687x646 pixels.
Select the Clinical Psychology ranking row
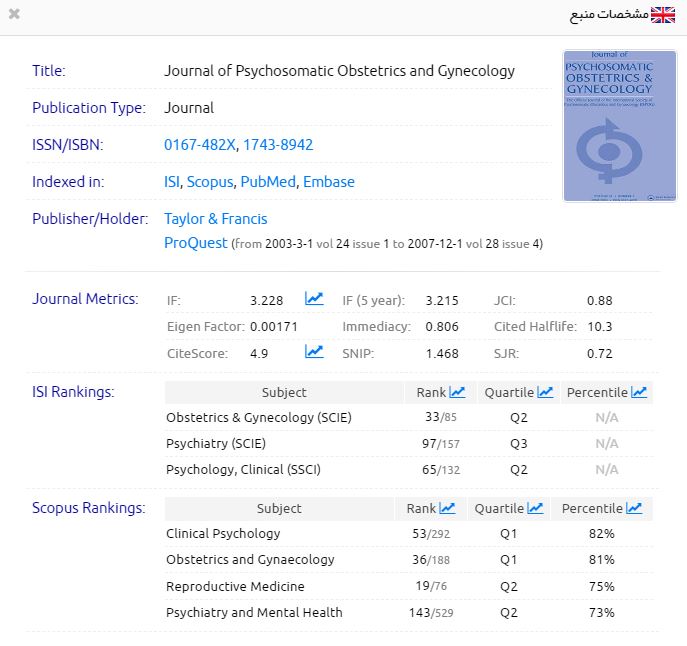pos(223,534)
